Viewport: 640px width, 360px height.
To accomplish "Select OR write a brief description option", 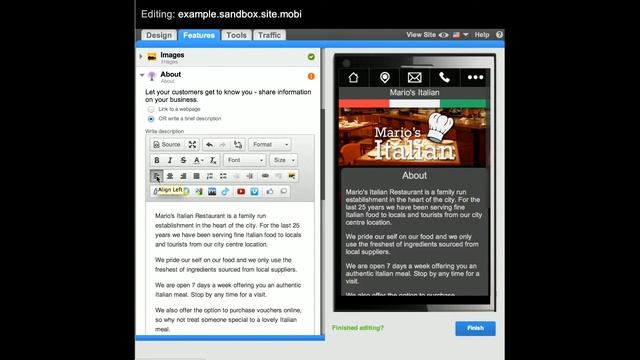I will point(151,119).
